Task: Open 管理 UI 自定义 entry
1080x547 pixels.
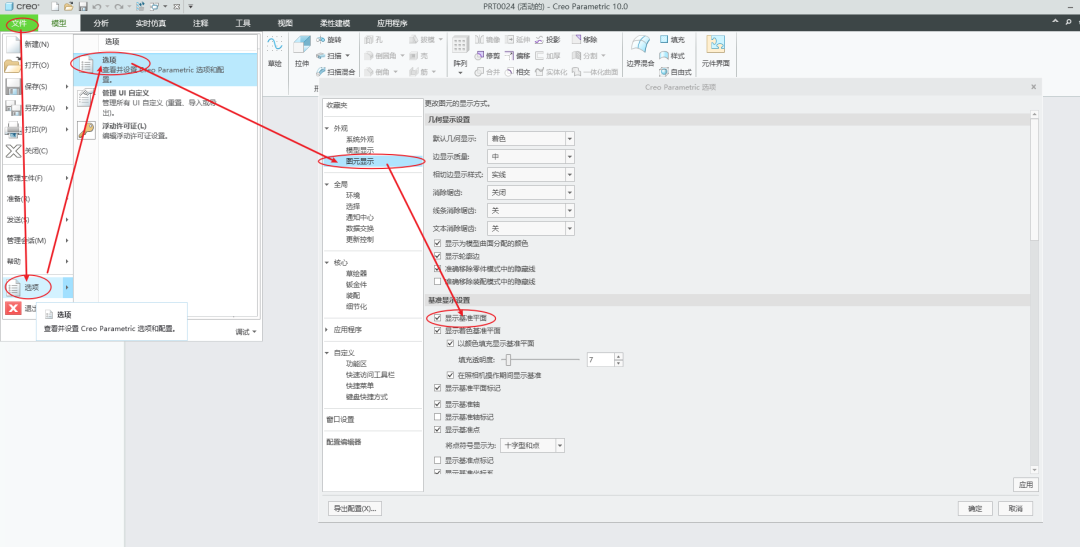Action: pyautogui.click(x=165, y=103)
